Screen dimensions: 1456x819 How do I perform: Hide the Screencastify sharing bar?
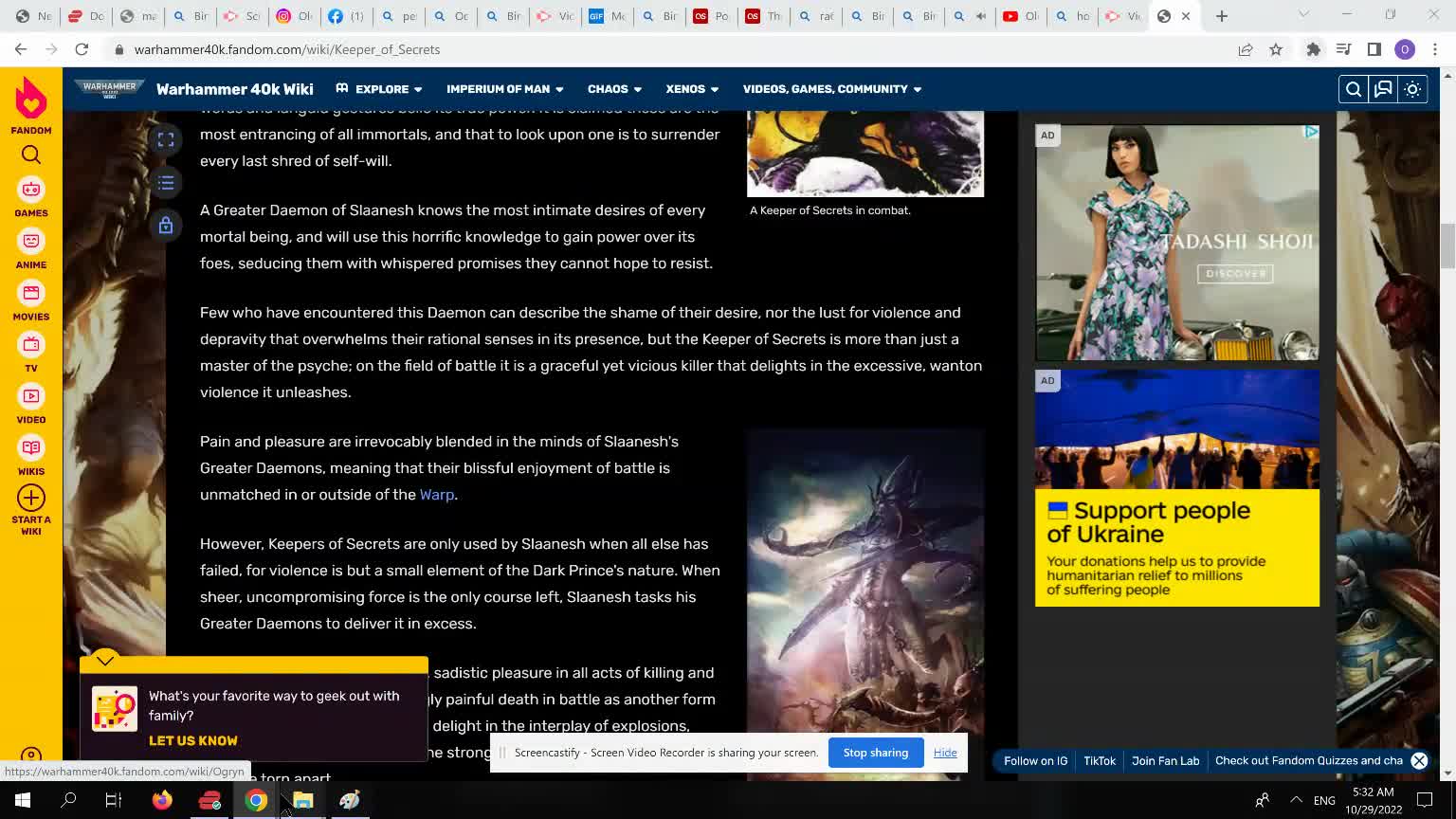(x=945, y=753)
